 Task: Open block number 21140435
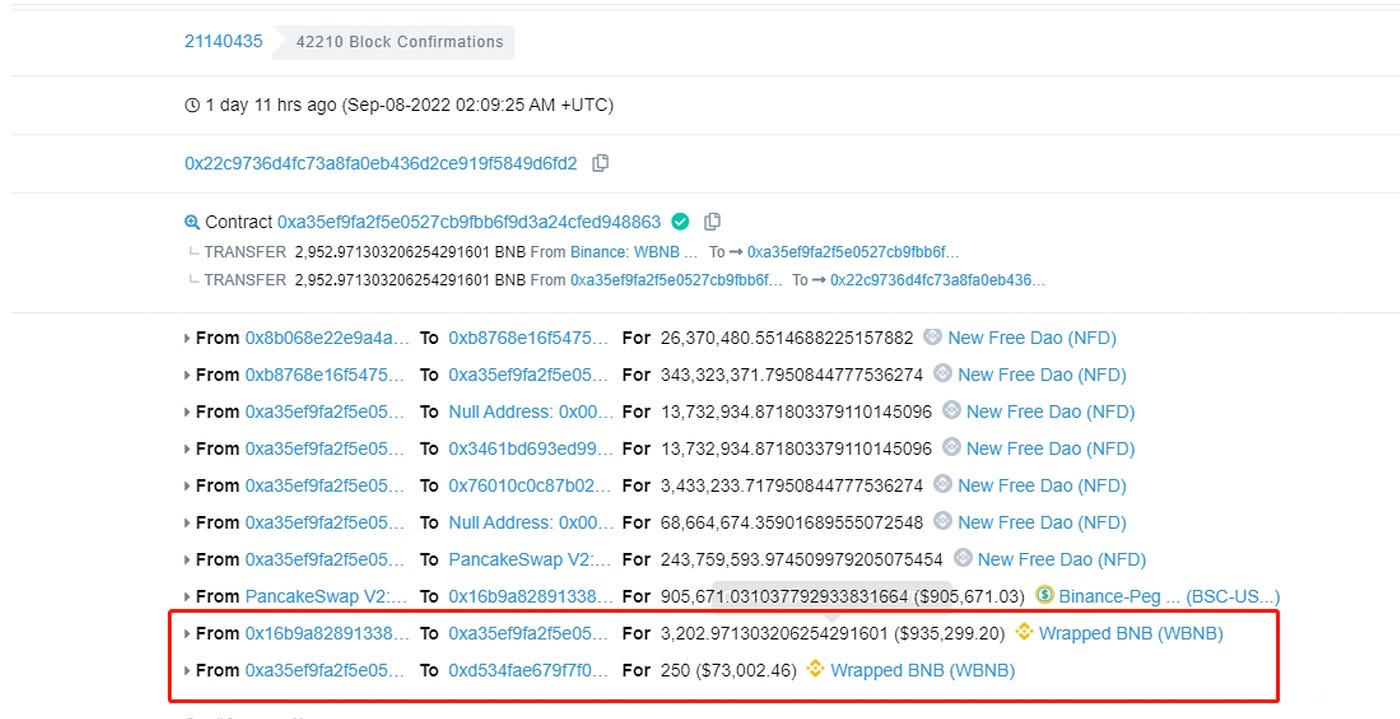pyautogui.click(x=223, y=41)
